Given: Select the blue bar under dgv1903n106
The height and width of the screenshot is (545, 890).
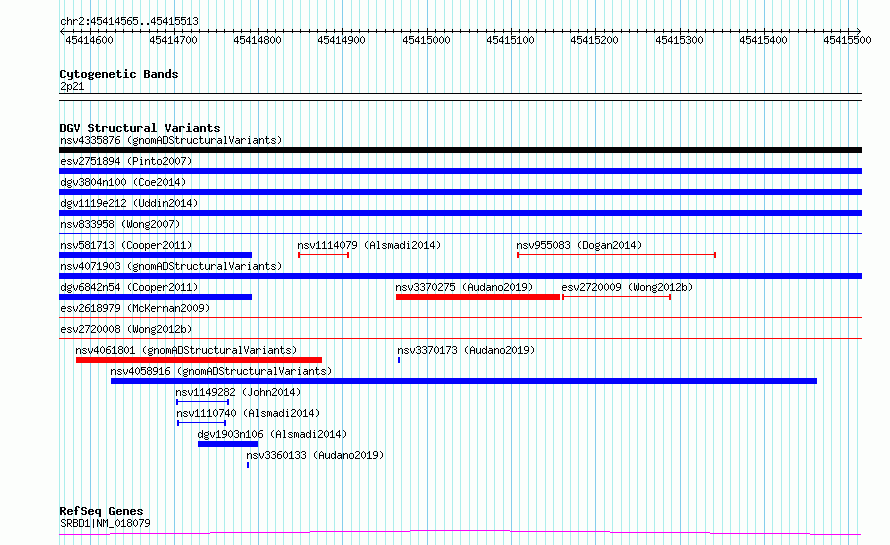Looking at the screenshot, I should click(228, 444).
